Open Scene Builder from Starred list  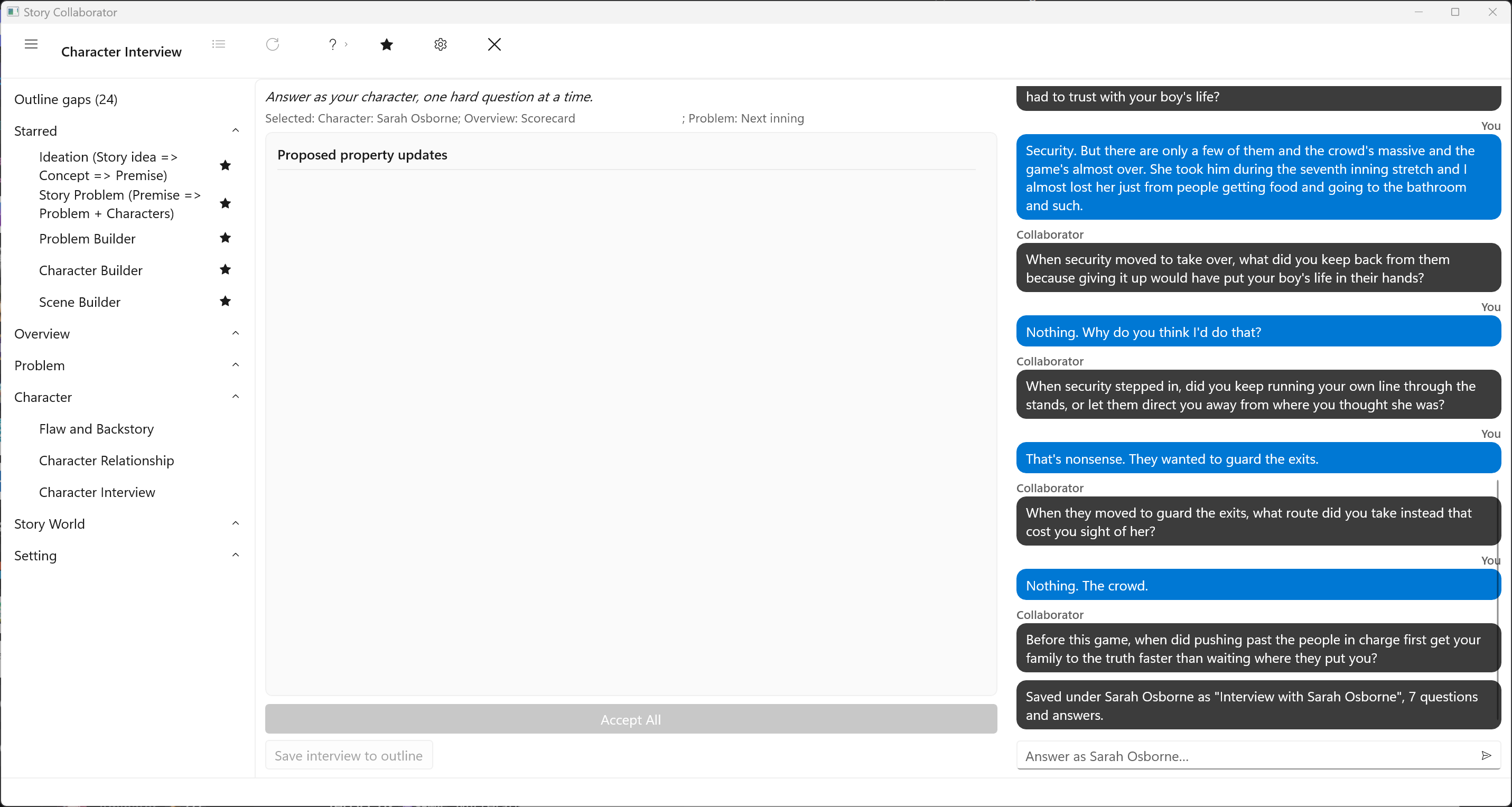(x=79, y=302)
